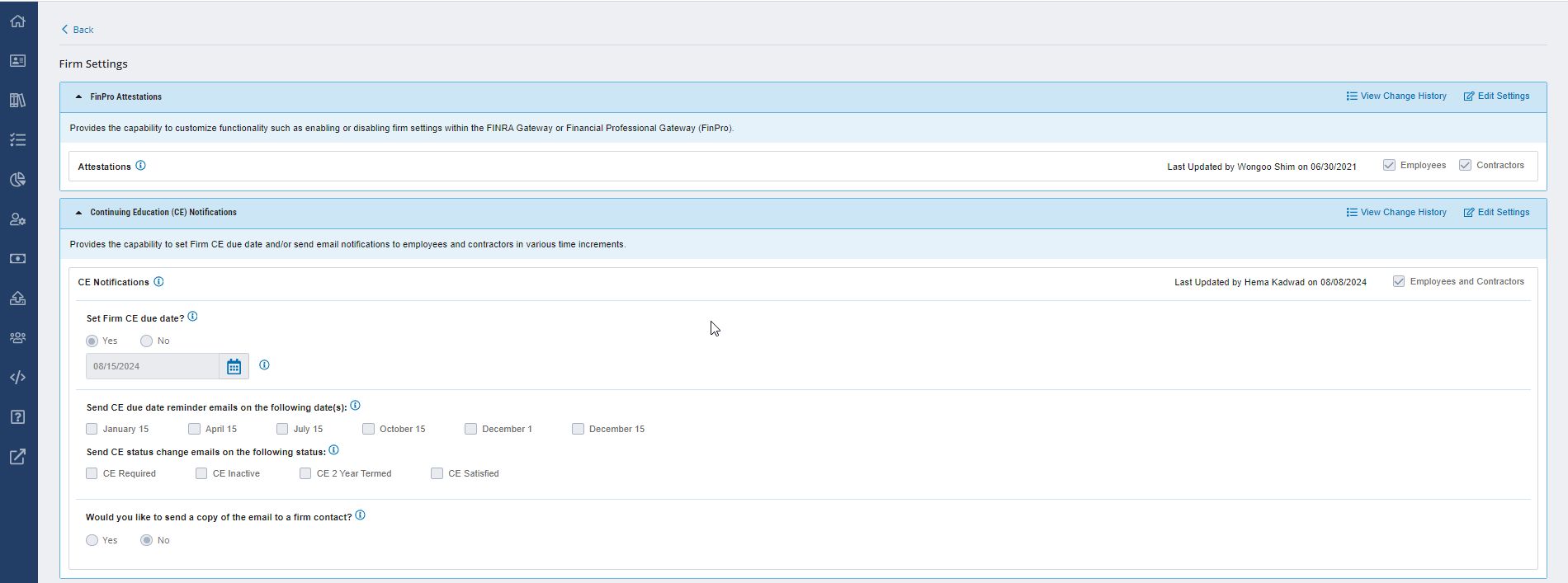Open the pie chart reports icon
This screenshot has width=1568, height=583.
click(x=17, y=180)
